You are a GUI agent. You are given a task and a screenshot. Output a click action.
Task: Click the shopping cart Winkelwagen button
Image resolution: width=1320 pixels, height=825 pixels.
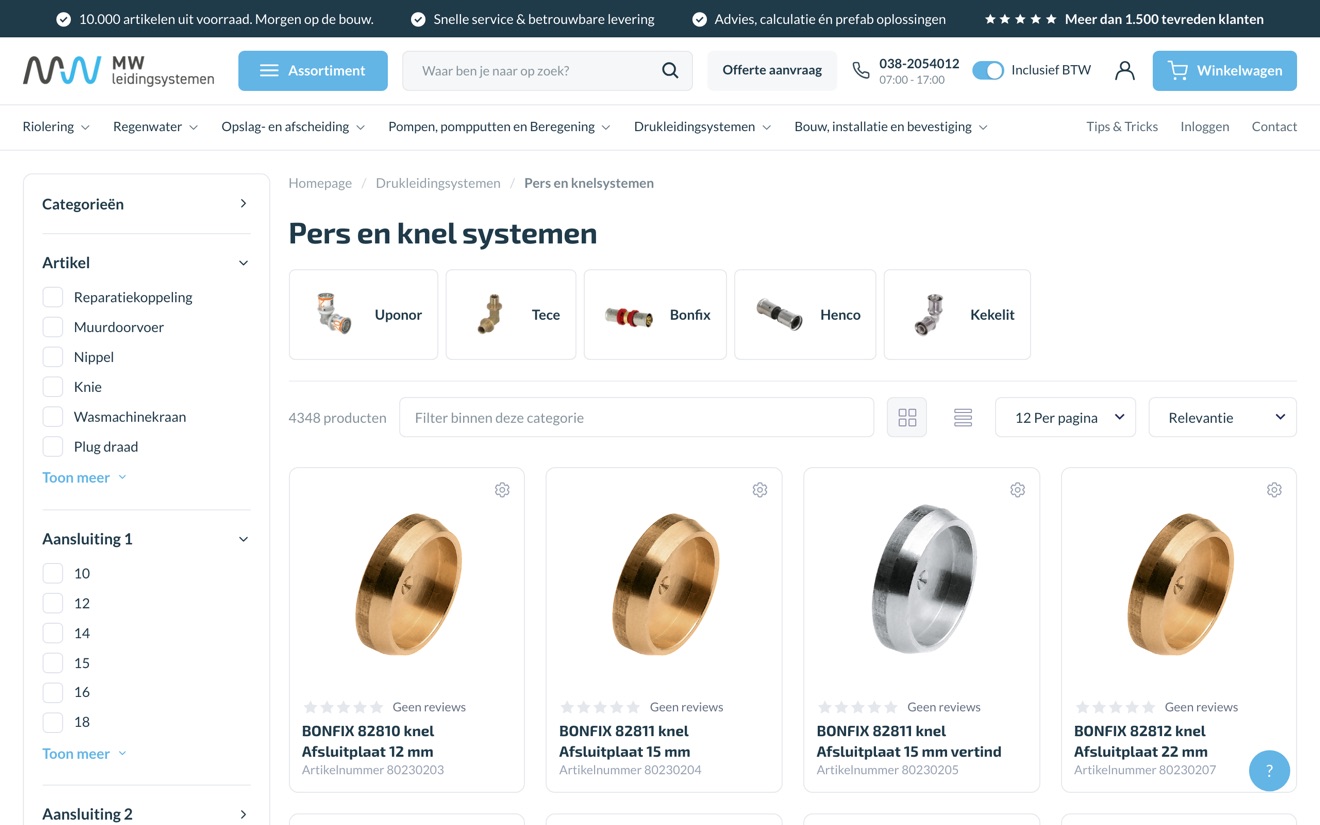point(1224,70)
